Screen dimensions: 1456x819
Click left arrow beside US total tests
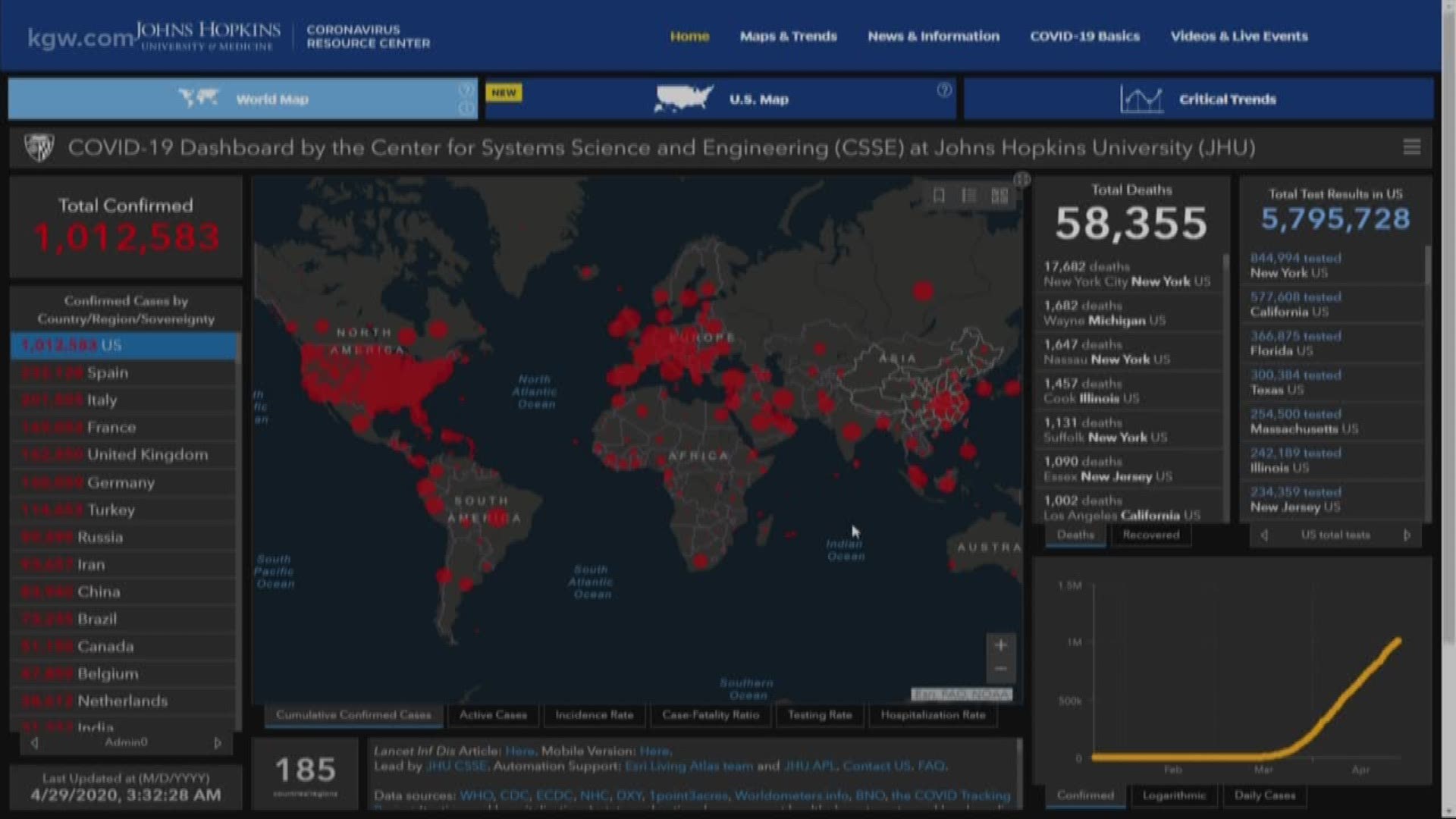1264,535
